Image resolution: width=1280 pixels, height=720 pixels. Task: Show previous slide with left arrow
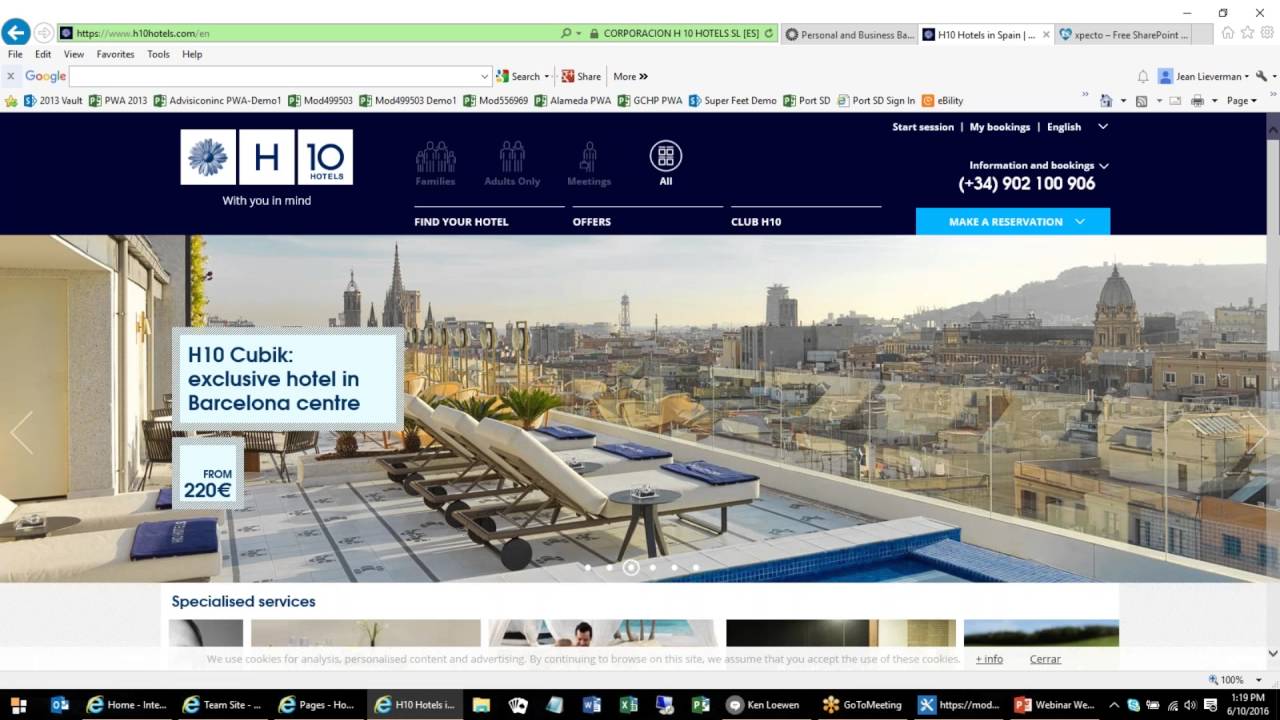(21, 432)
